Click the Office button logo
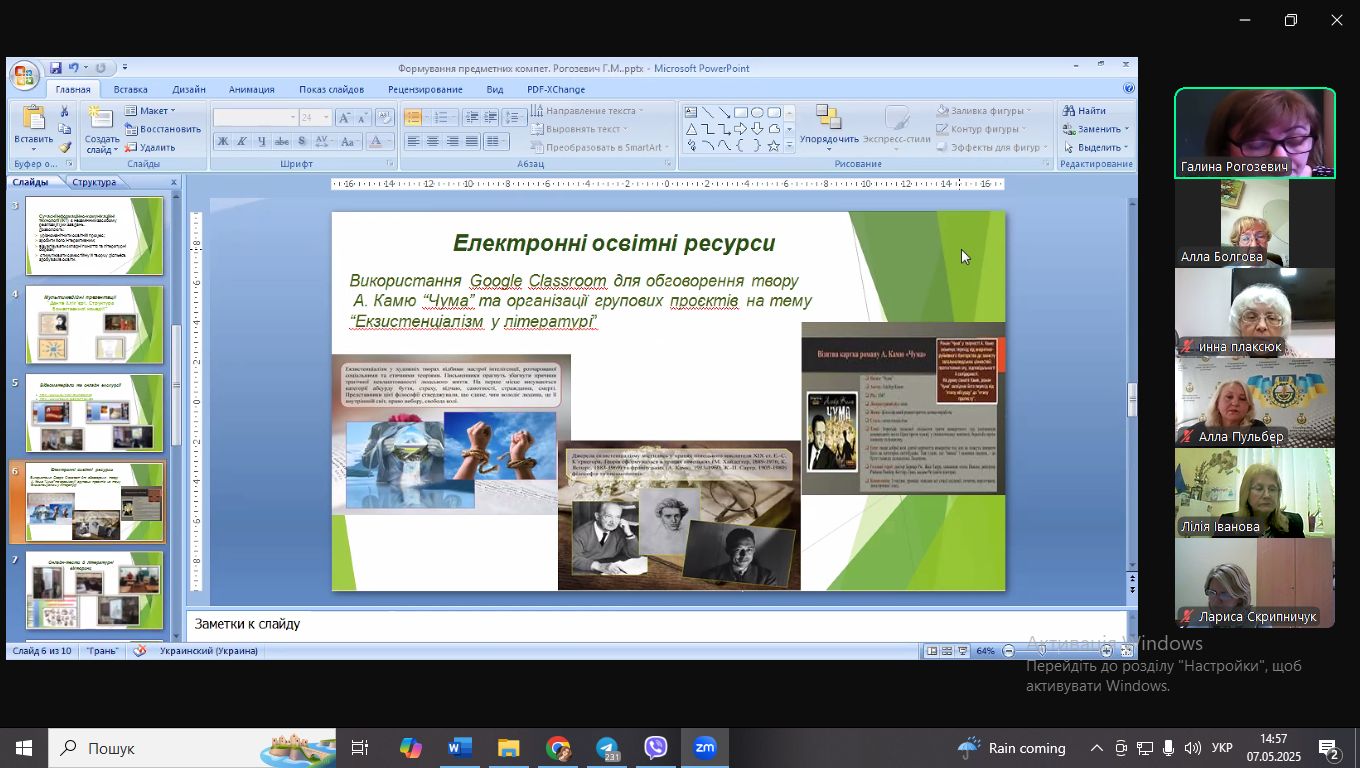Viewport: 1360px width, 768px height. 24,75
